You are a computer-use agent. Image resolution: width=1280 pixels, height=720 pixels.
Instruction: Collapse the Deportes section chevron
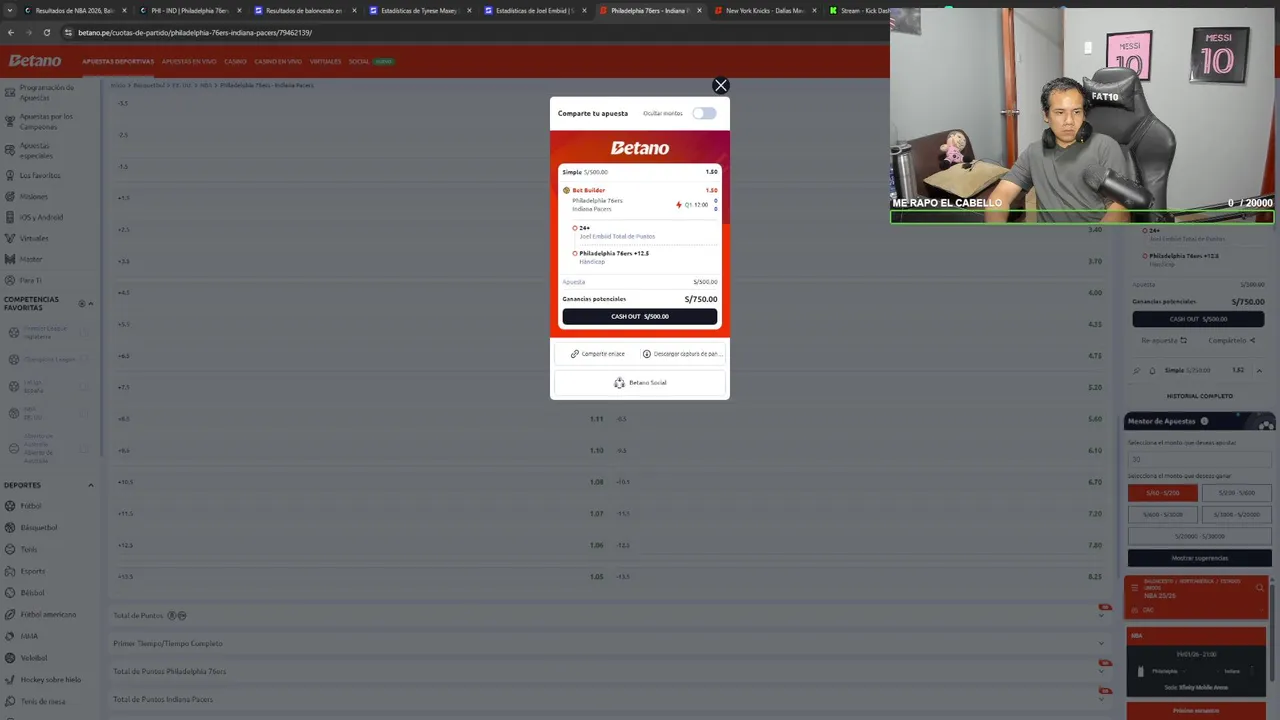[x=91, y=485]
